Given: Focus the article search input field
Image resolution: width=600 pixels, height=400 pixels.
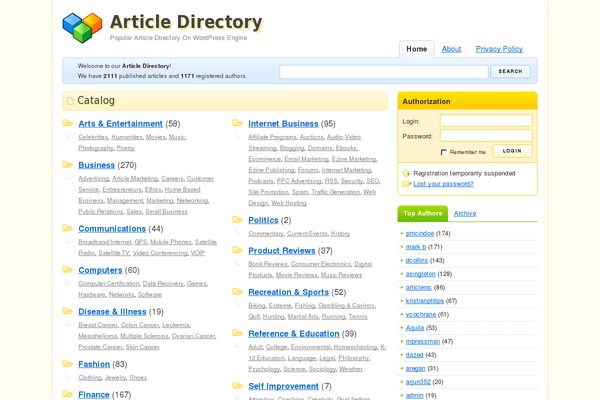Looking at the screenshot, I should (x=384, y=72).
